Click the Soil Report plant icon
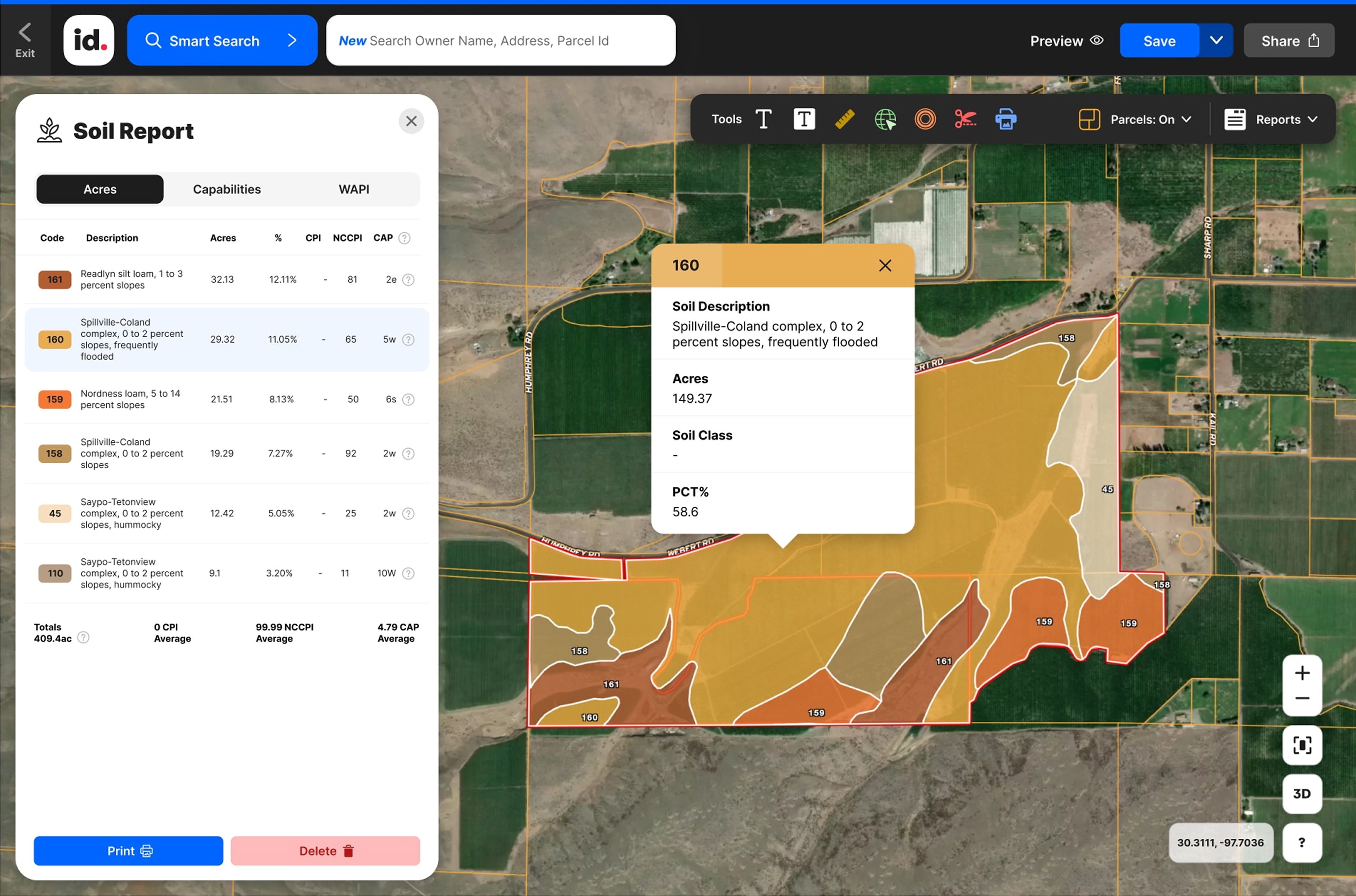This screenshot has width=1356, height=896. click(48, 130)
